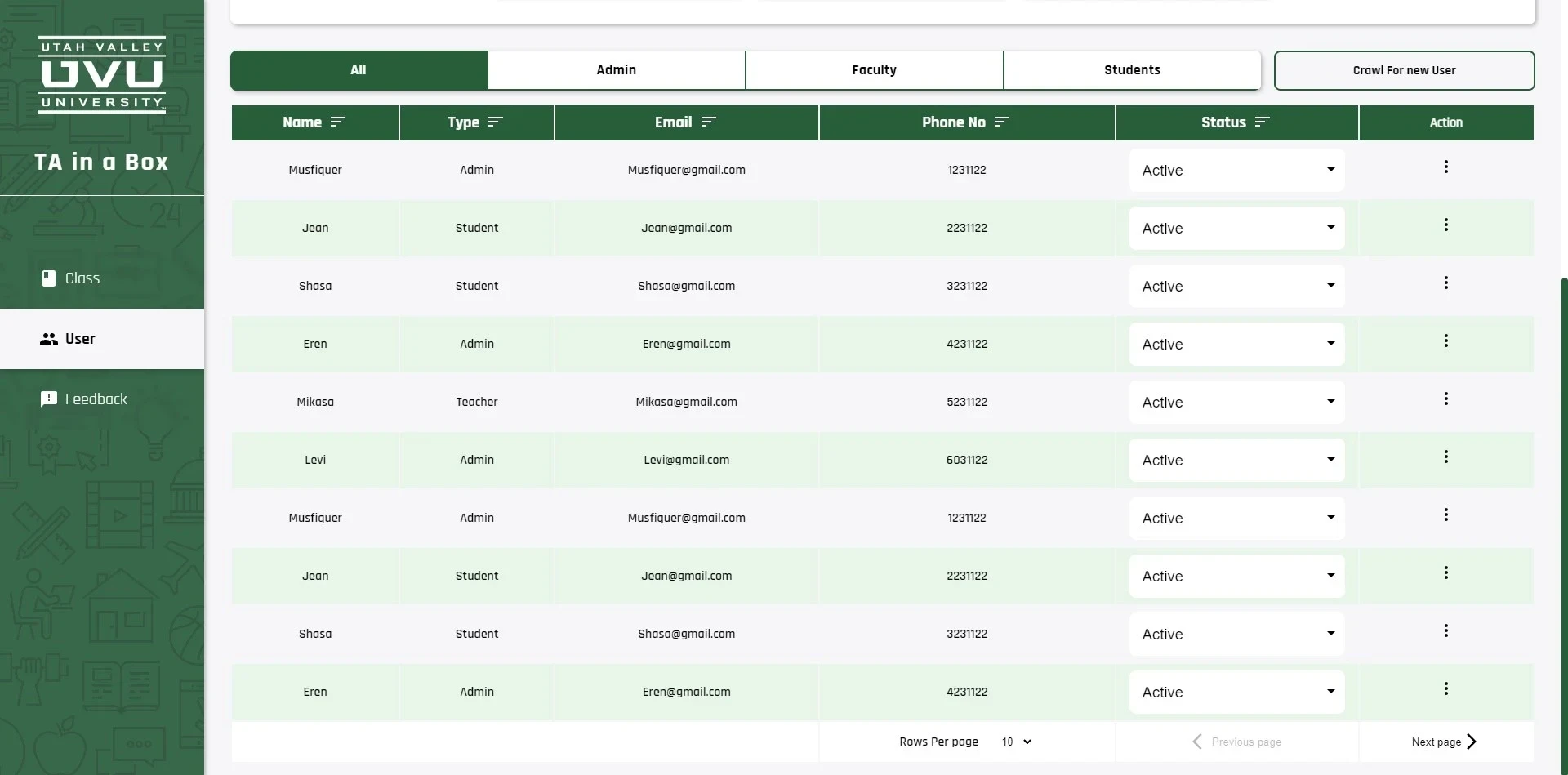The height and width of the screenshot is (775, 1568).
Task: Click the Status column sort icon
Action: click(x=1262, y=122)
